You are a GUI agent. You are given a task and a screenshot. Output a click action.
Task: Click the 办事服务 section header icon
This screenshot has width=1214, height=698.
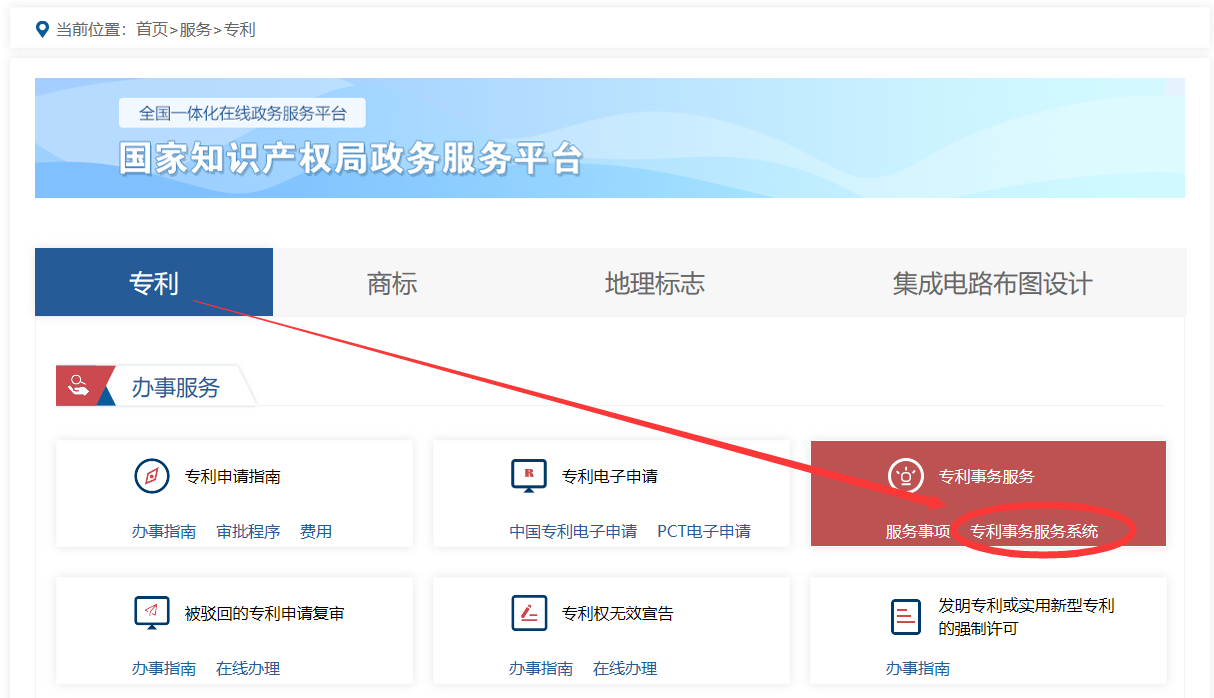80,386
